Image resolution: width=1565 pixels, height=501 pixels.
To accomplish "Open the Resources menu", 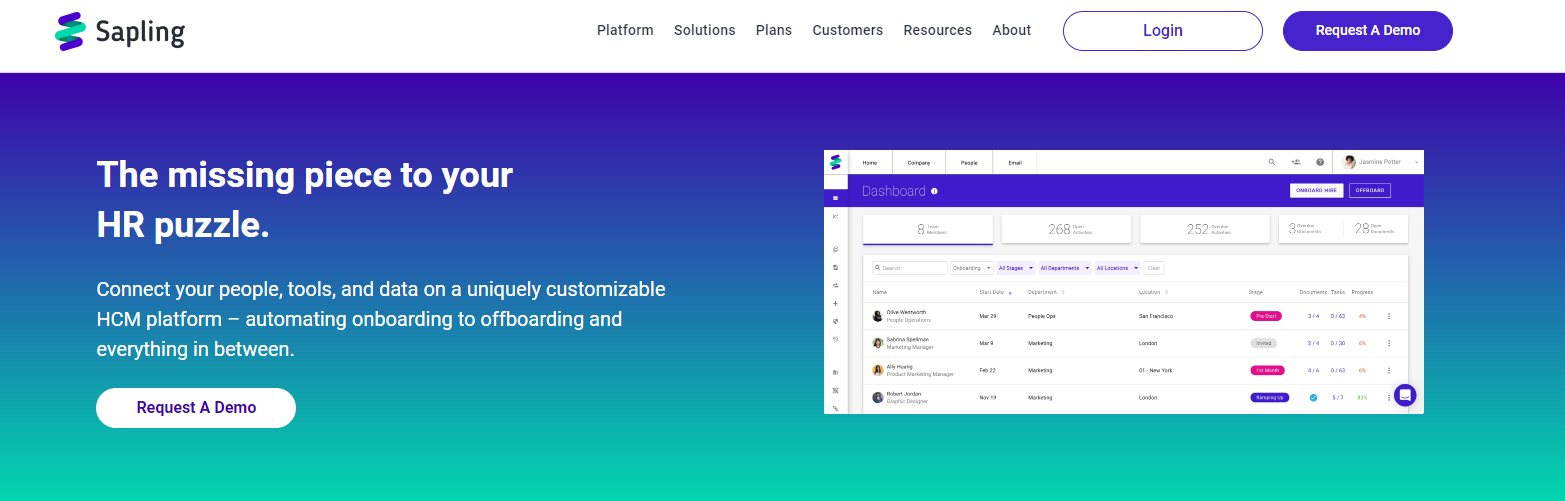I will (x=937, y=30).
